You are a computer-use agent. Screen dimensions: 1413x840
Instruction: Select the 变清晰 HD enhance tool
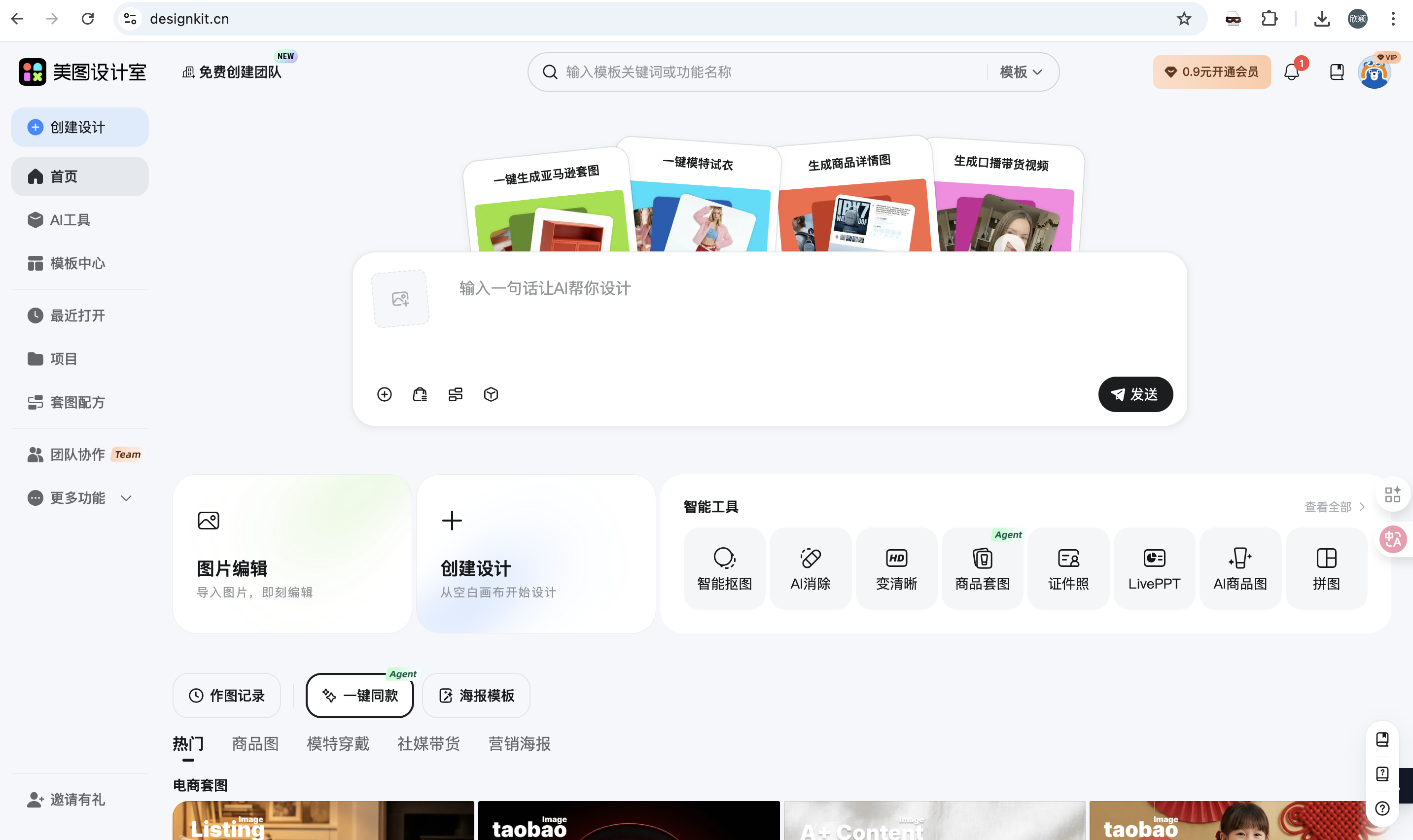click(896, 568)
